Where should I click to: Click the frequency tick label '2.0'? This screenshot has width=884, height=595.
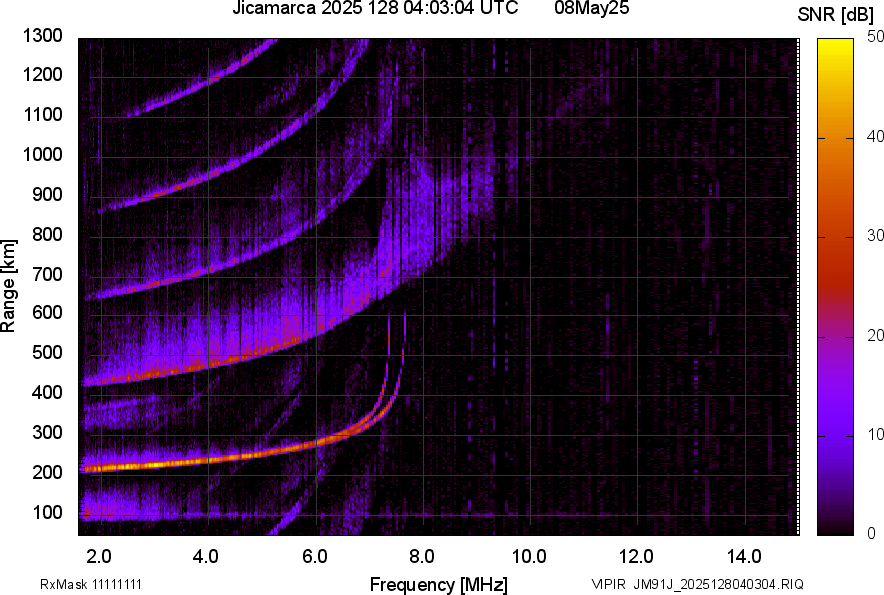pyautogui.click(x=99, y=557)
